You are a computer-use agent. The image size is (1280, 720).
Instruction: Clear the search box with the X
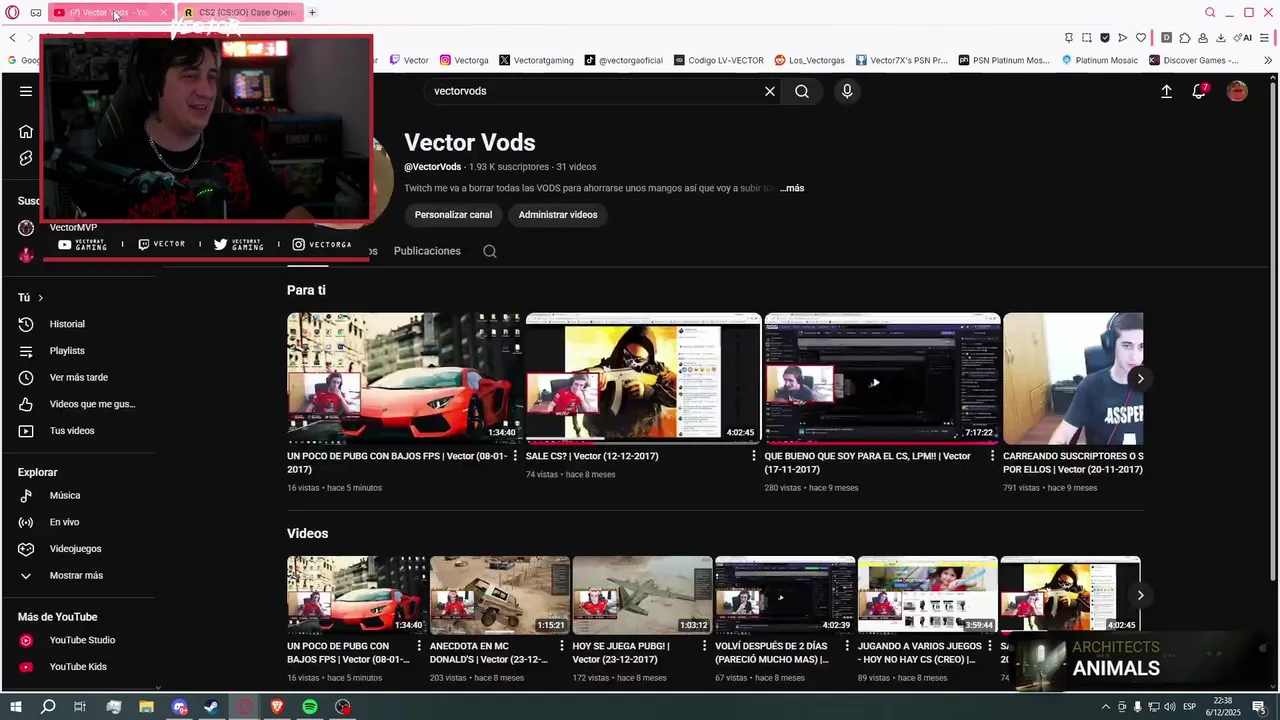point(770,91)
